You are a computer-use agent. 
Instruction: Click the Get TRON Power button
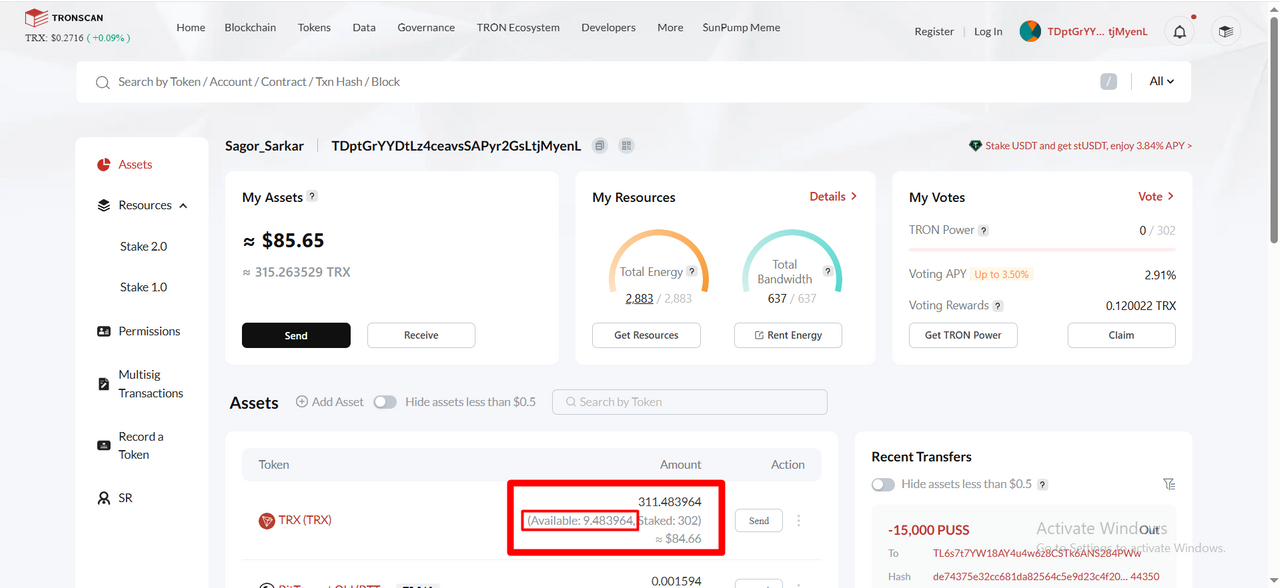coord(963,335)
